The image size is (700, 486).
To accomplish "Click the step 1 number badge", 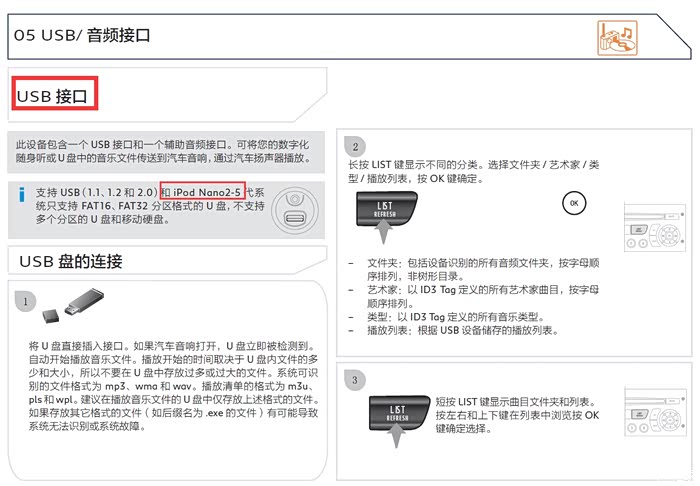I will tap(30, 300).
